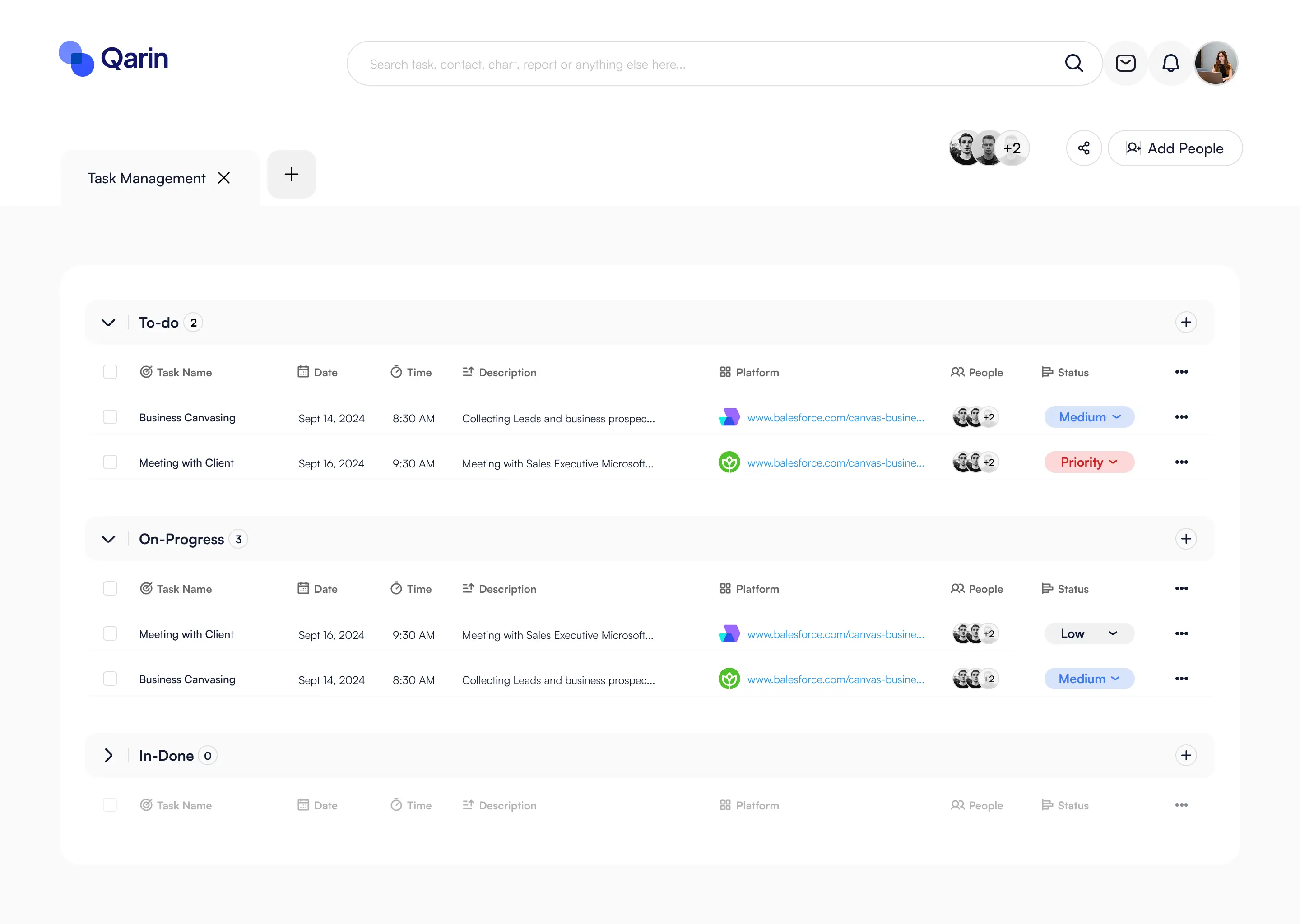Viewport: 1300px width, 924px height.
Task: Select all tasks in To-do header checkbox
Action: tap(110, 372)
